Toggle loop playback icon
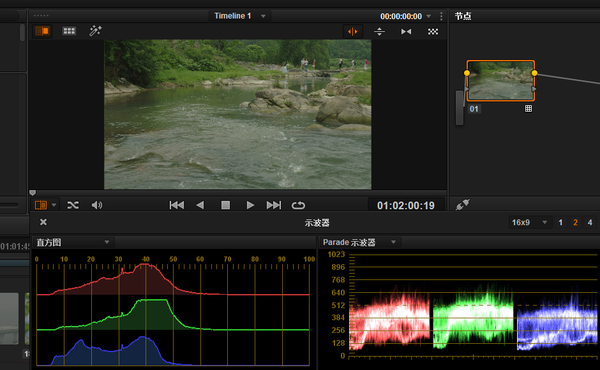The height and width of the screenshot is (370, 600). click(298, 205)
